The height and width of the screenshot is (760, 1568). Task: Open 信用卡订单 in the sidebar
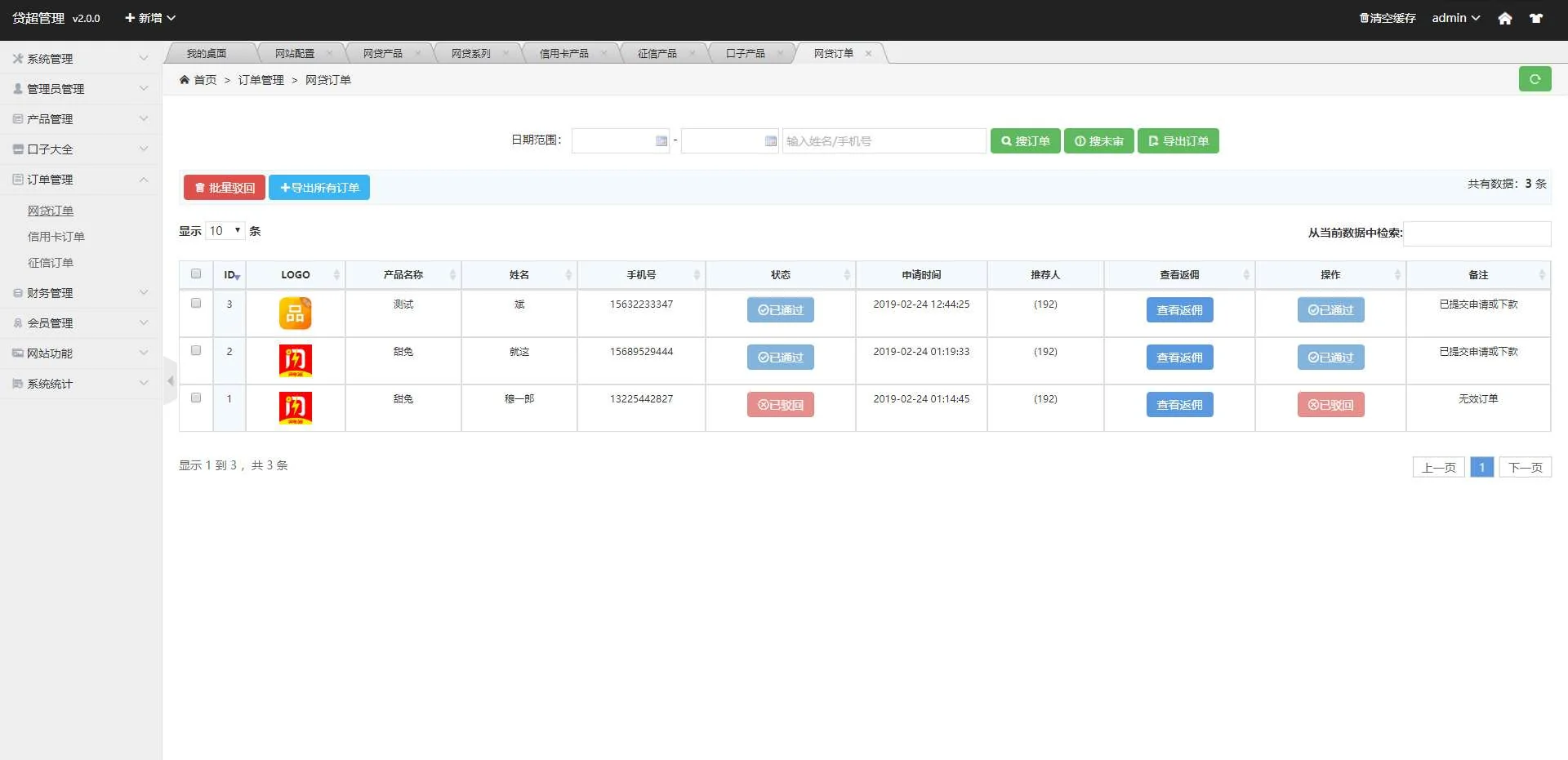pos(56,237)
